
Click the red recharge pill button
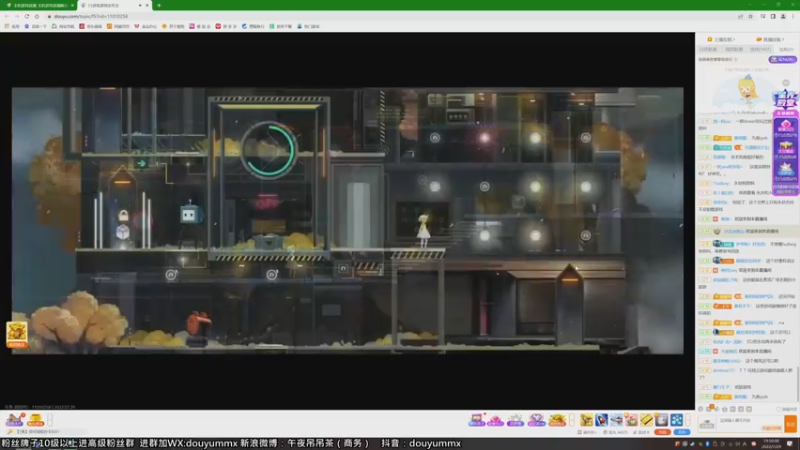662,432
